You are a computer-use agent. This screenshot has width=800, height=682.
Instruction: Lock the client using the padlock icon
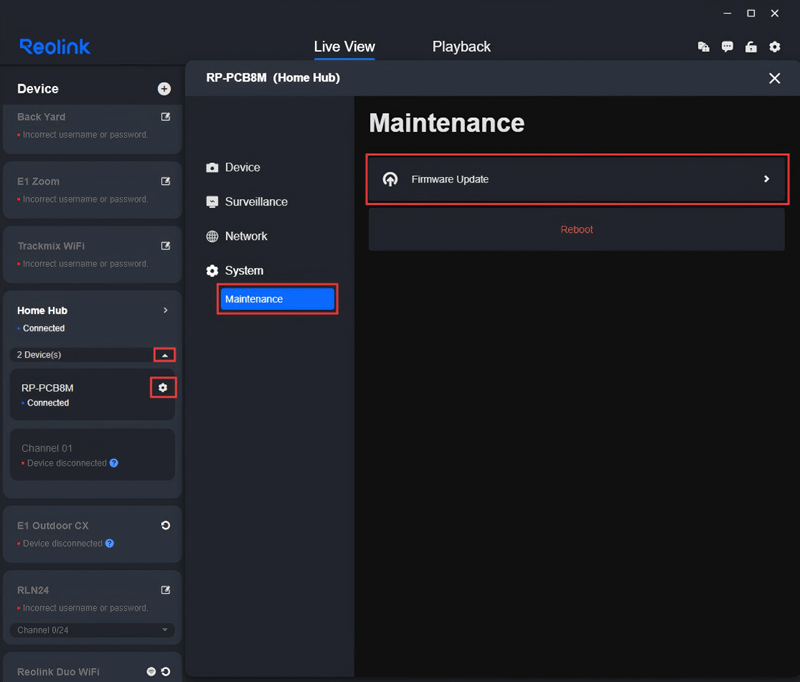pos(751,47)
